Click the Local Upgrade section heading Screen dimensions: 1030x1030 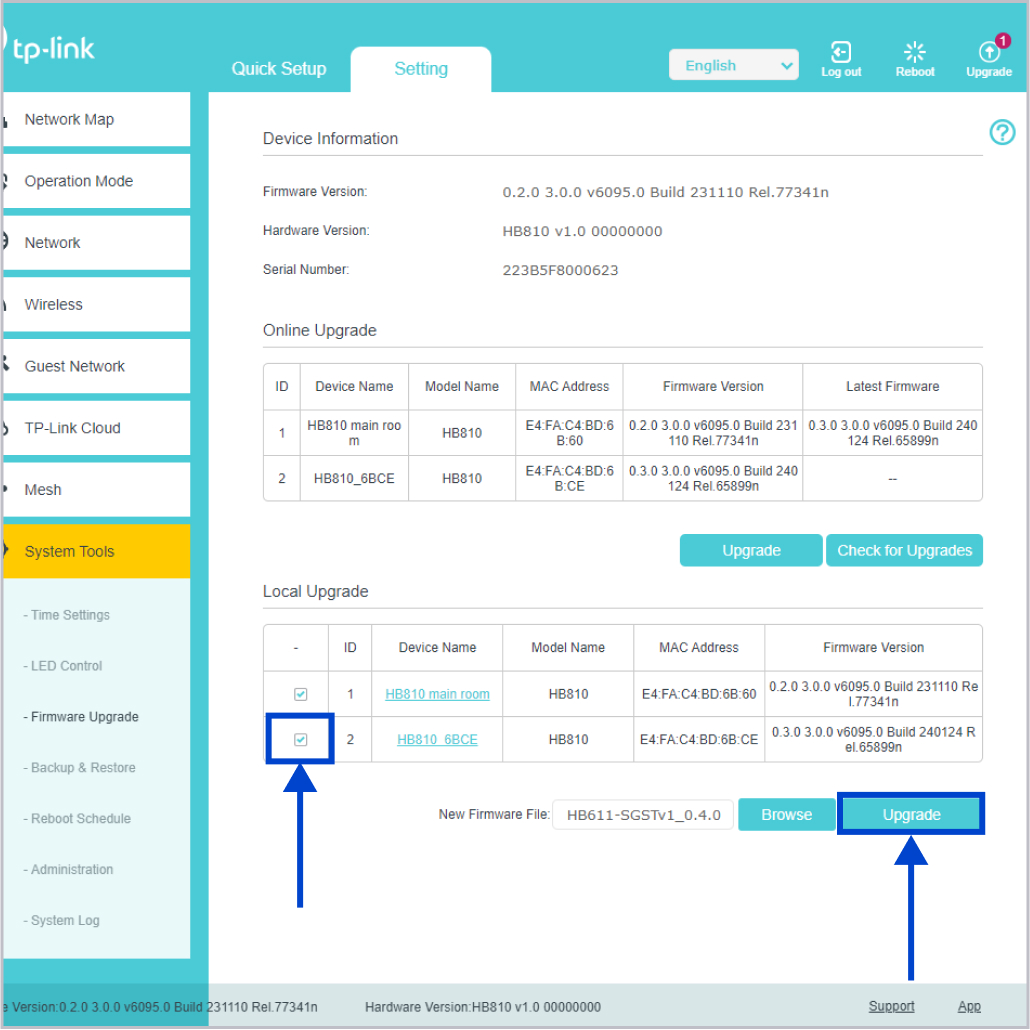pyautogui.click(x=315, y=592)
